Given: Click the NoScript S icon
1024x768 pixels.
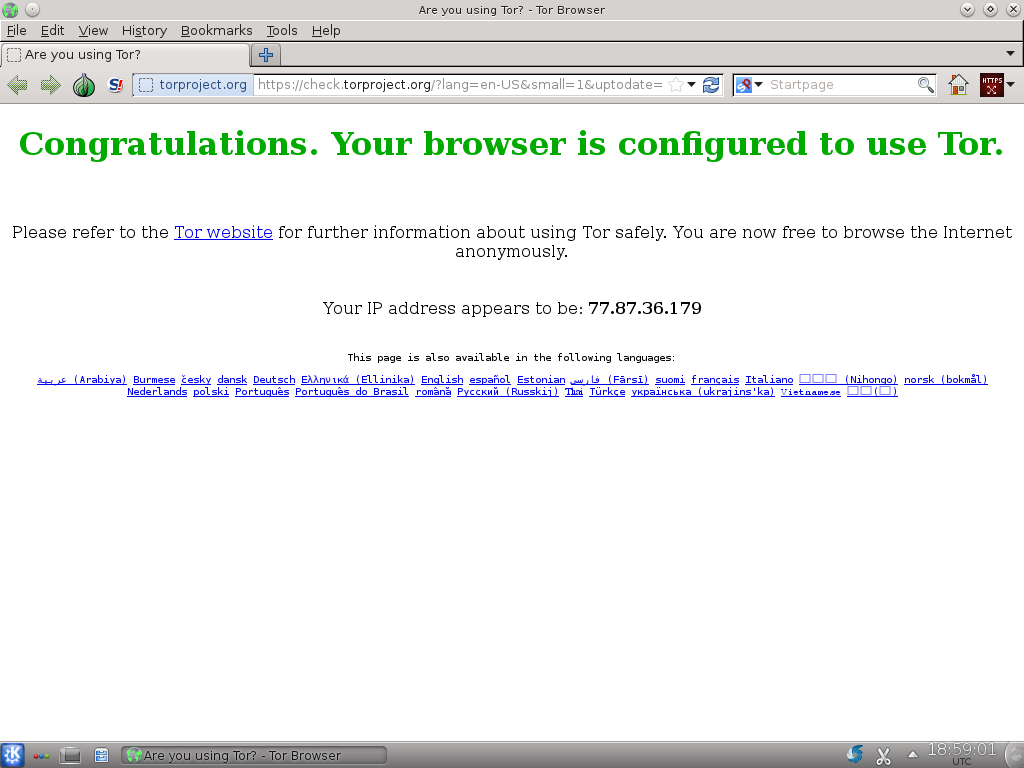Looking at the screenshot, I should pos(115,85).
